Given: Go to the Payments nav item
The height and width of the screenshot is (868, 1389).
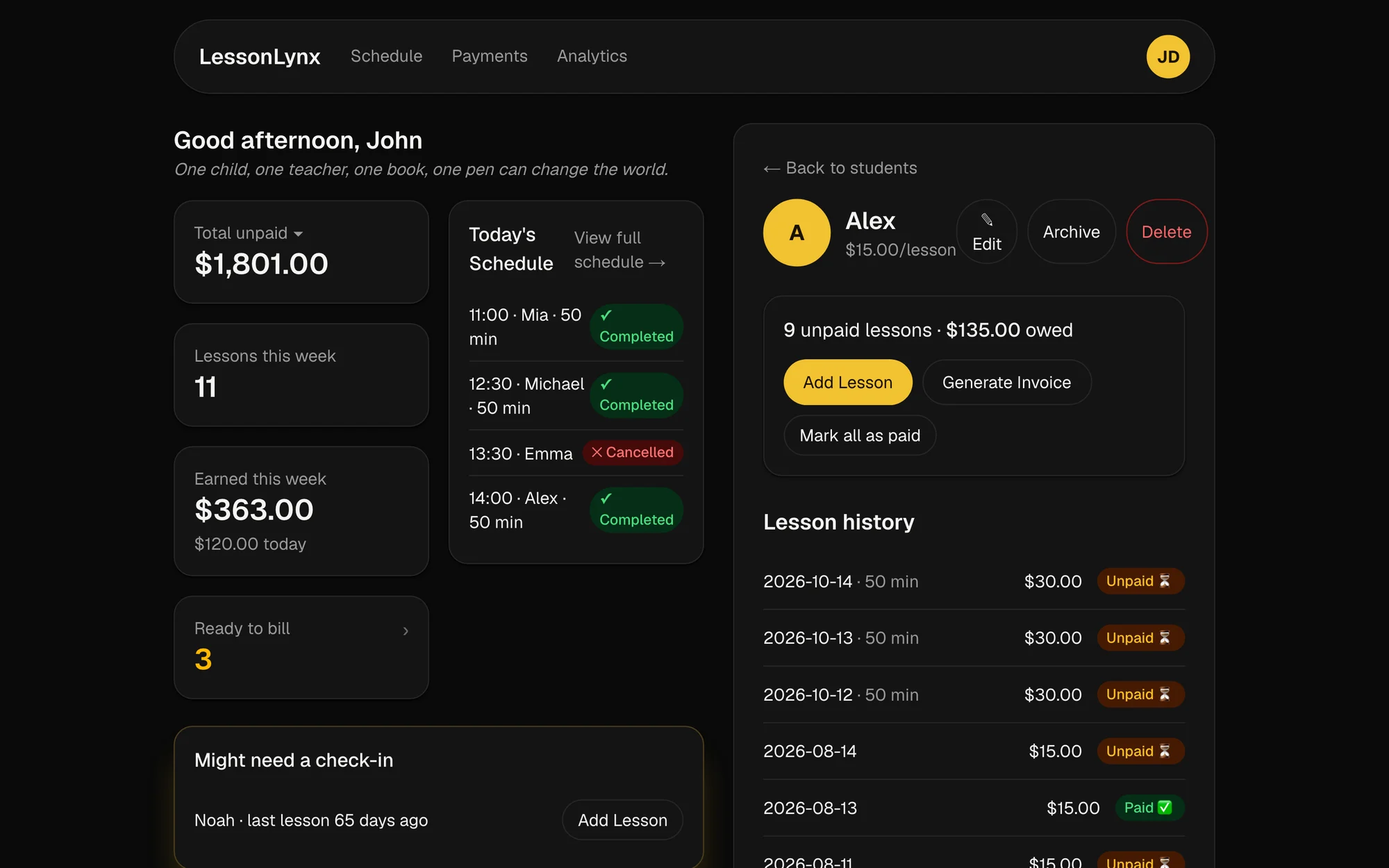Looking at the screenshot, I should [490, 56].
